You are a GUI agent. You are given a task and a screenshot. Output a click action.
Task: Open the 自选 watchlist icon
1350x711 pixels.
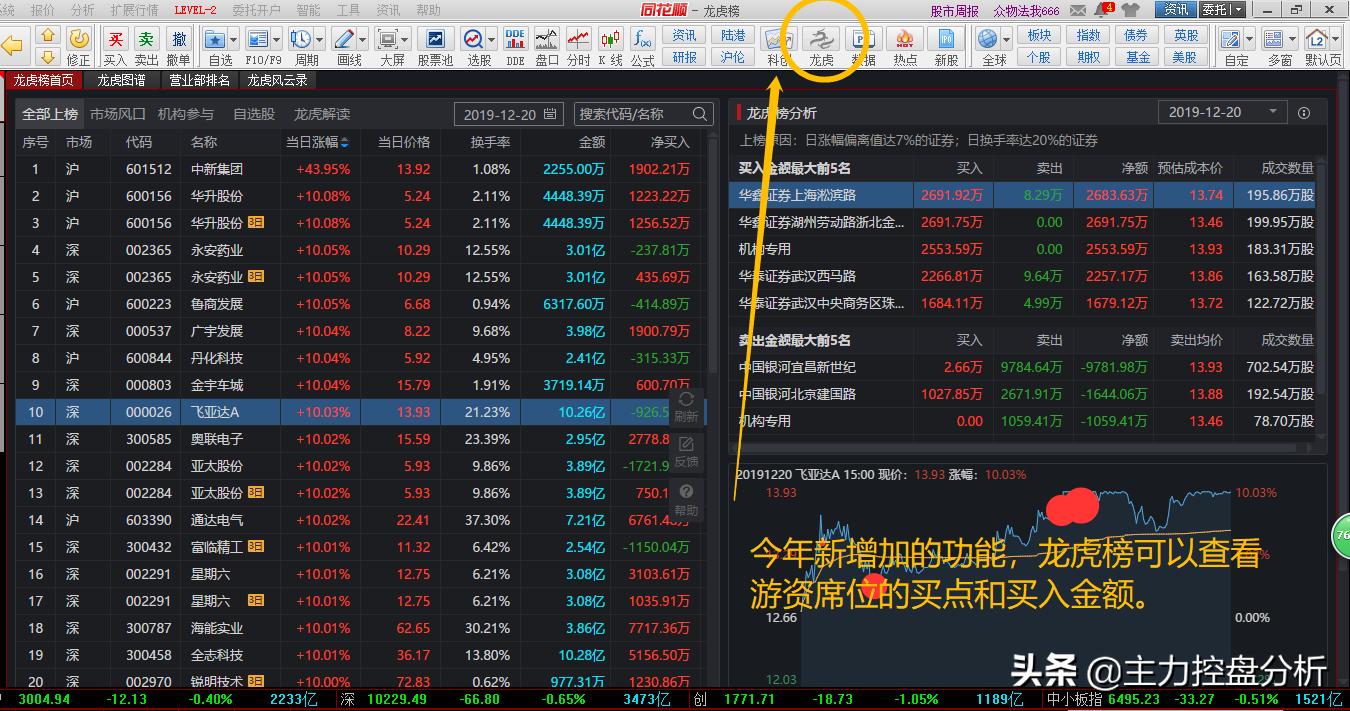pyautogui.click(x=214, y=39)
